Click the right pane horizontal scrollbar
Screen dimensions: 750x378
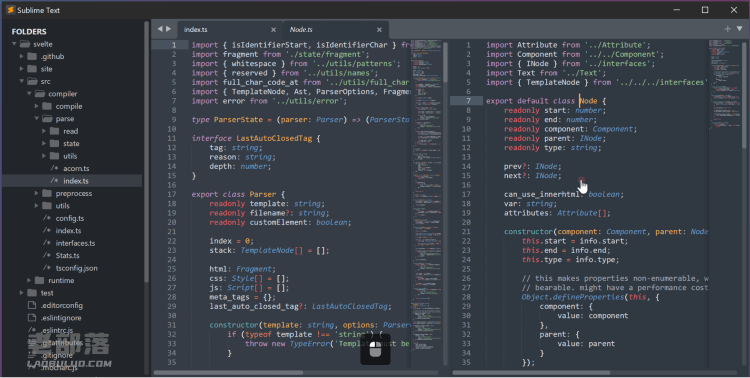(x=531, y=373)
